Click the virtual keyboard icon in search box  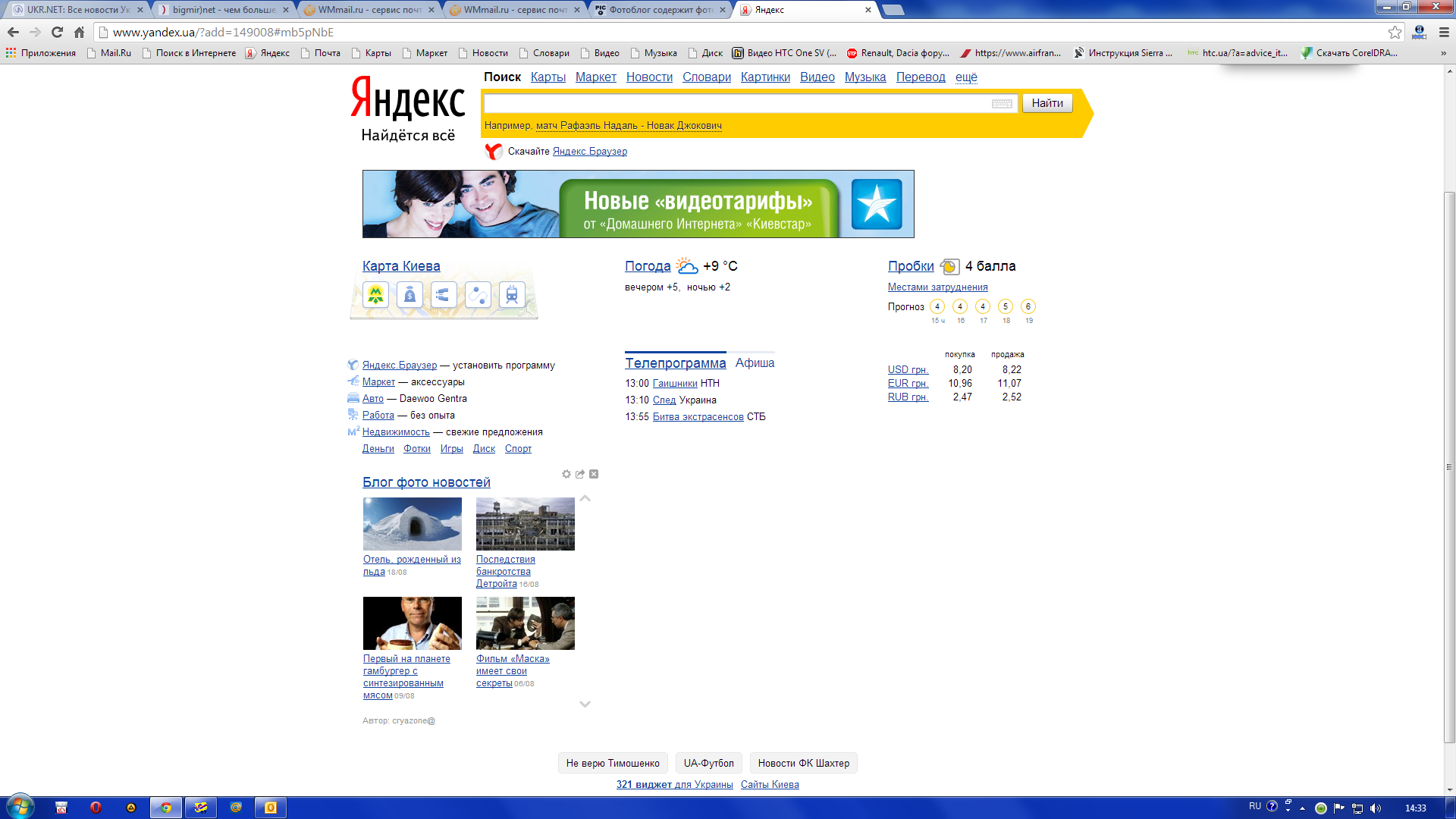[x=1002, y=103]
